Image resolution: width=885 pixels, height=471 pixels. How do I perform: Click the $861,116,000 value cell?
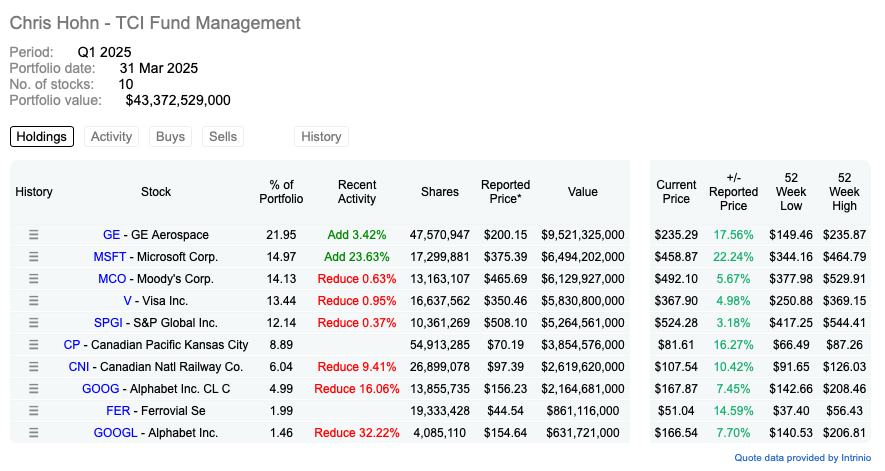582,411
